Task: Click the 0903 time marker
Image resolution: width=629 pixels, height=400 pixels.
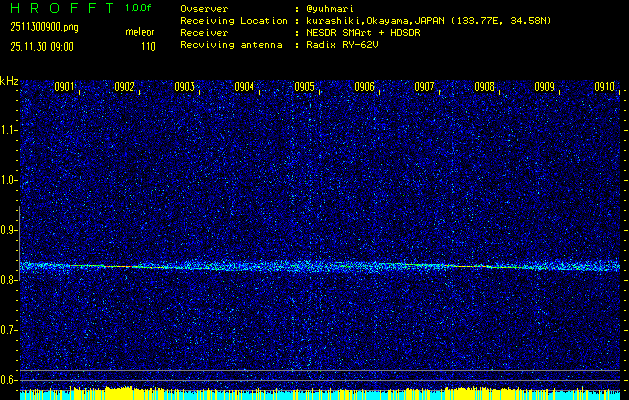Action: pos(185,87)
